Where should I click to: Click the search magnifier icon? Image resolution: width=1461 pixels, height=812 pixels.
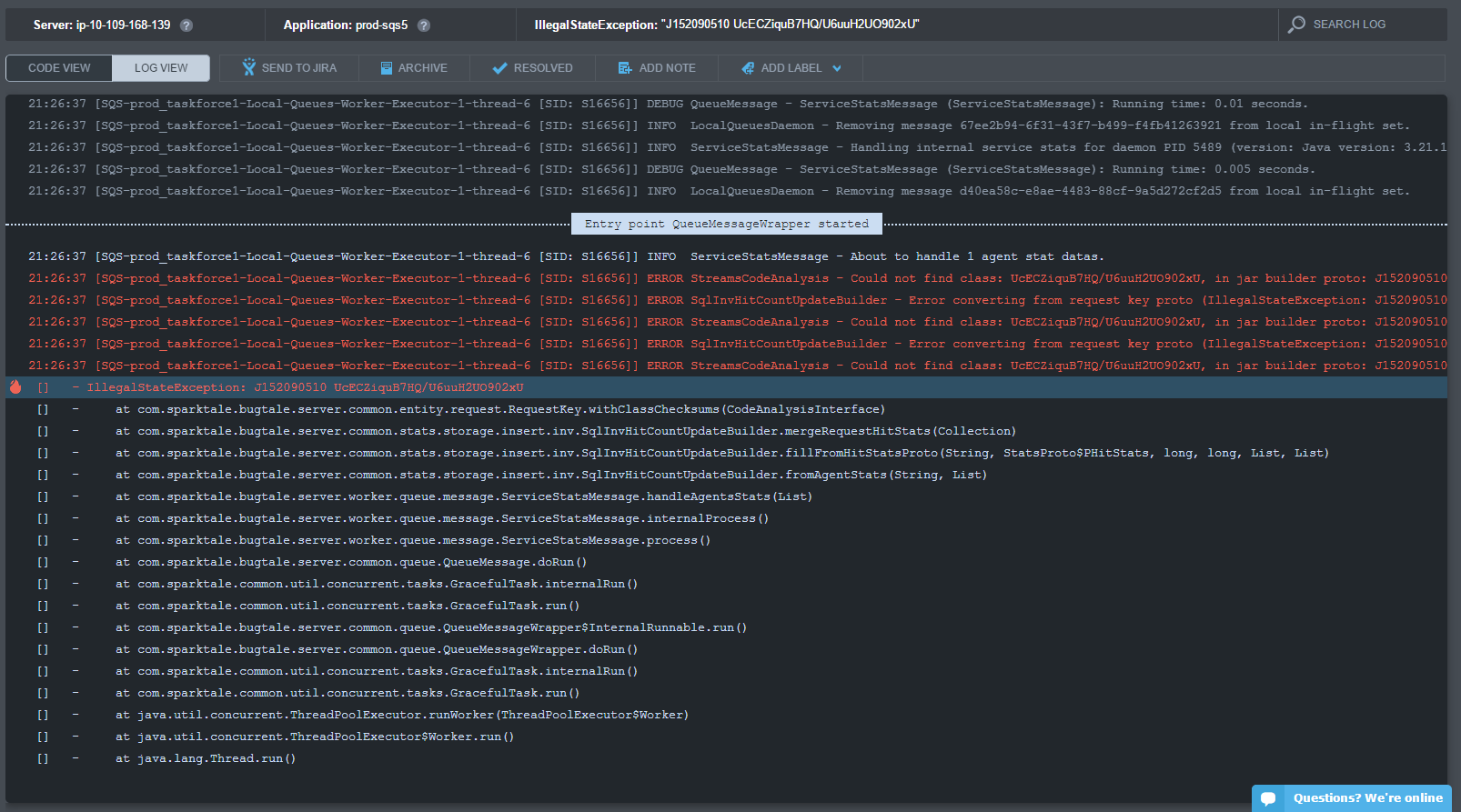coord(1296,25)
